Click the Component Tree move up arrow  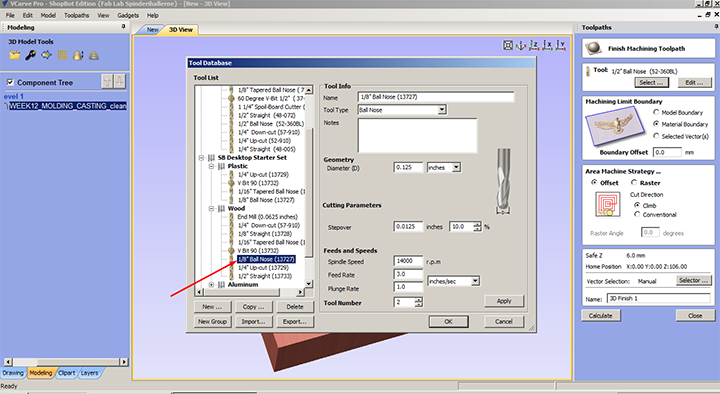(x=107, y=82)
